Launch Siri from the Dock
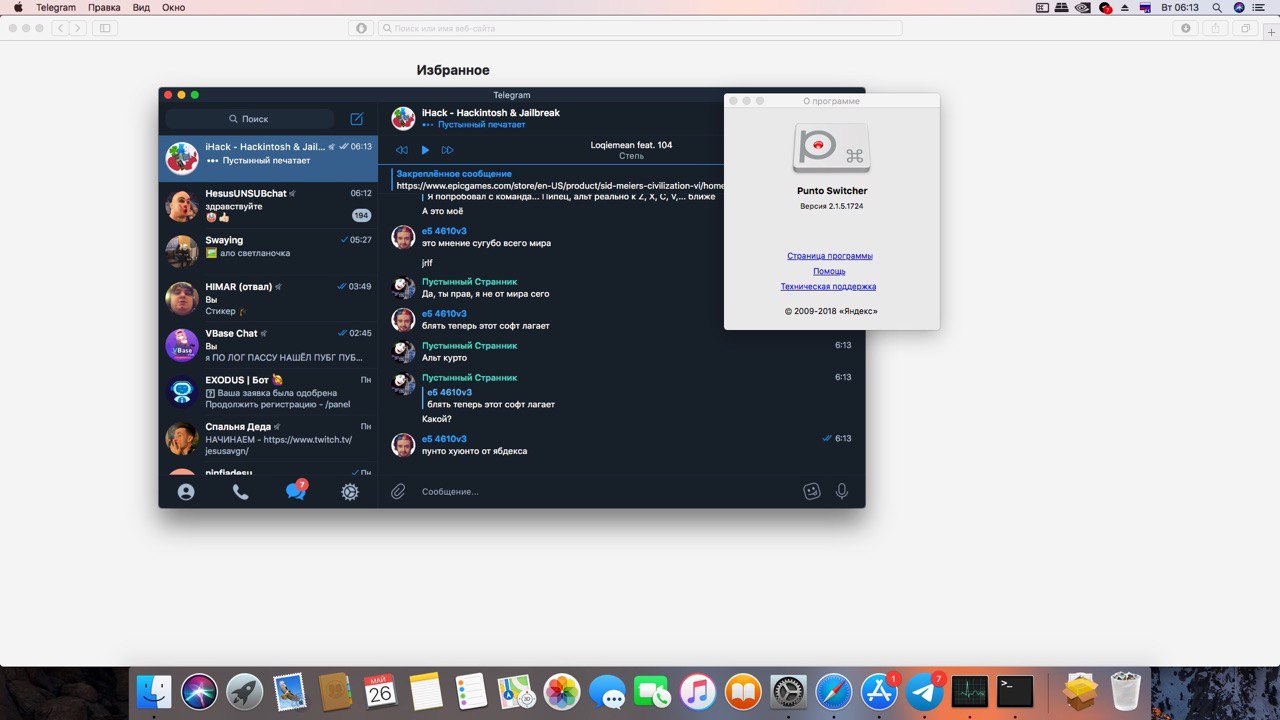Screen dimensions: 1280x720 click(199, 691)
